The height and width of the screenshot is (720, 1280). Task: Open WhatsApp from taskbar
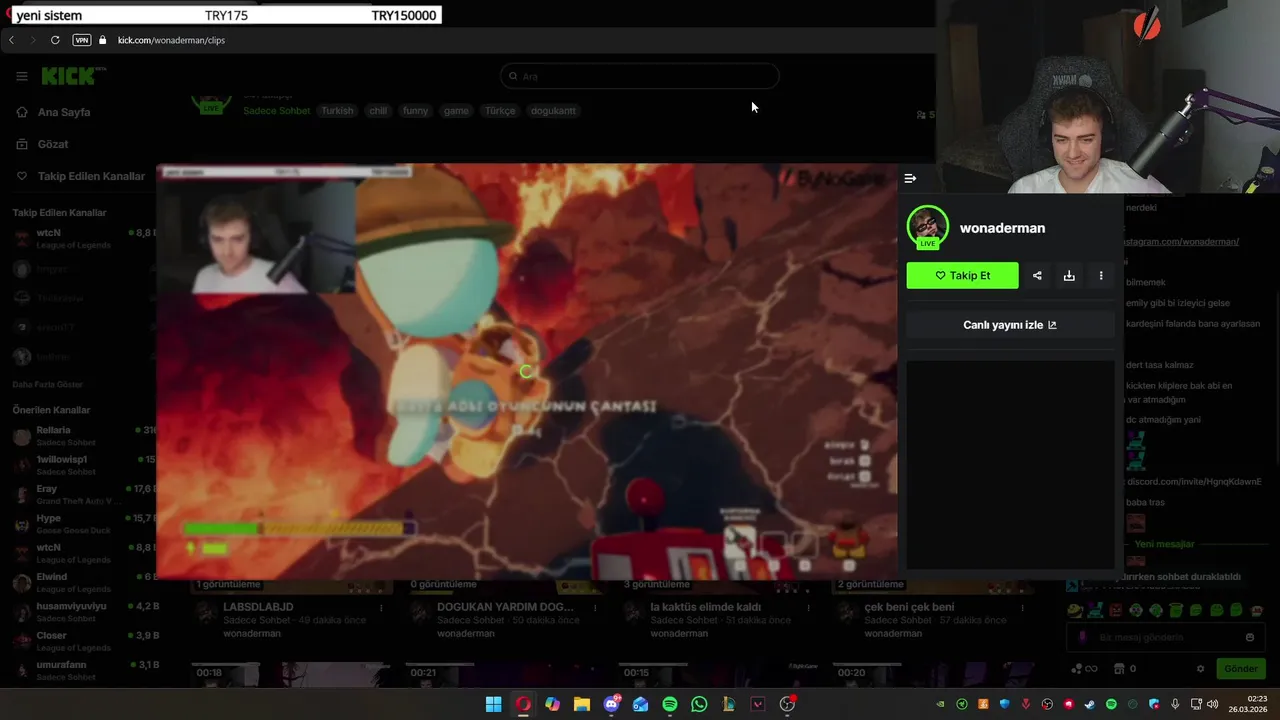(699, 704)
